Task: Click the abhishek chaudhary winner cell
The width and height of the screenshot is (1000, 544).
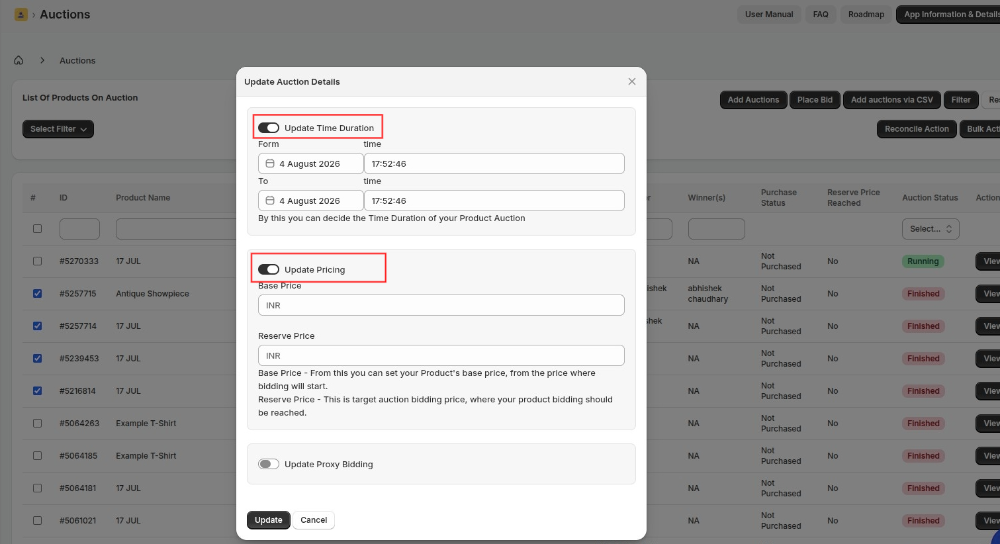Action: [708, 293]
